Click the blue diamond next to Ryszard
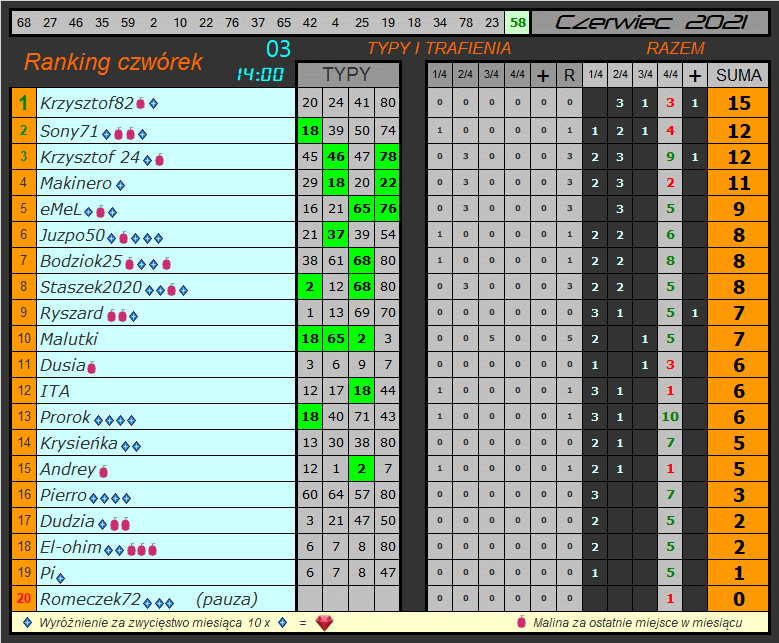 133,316
